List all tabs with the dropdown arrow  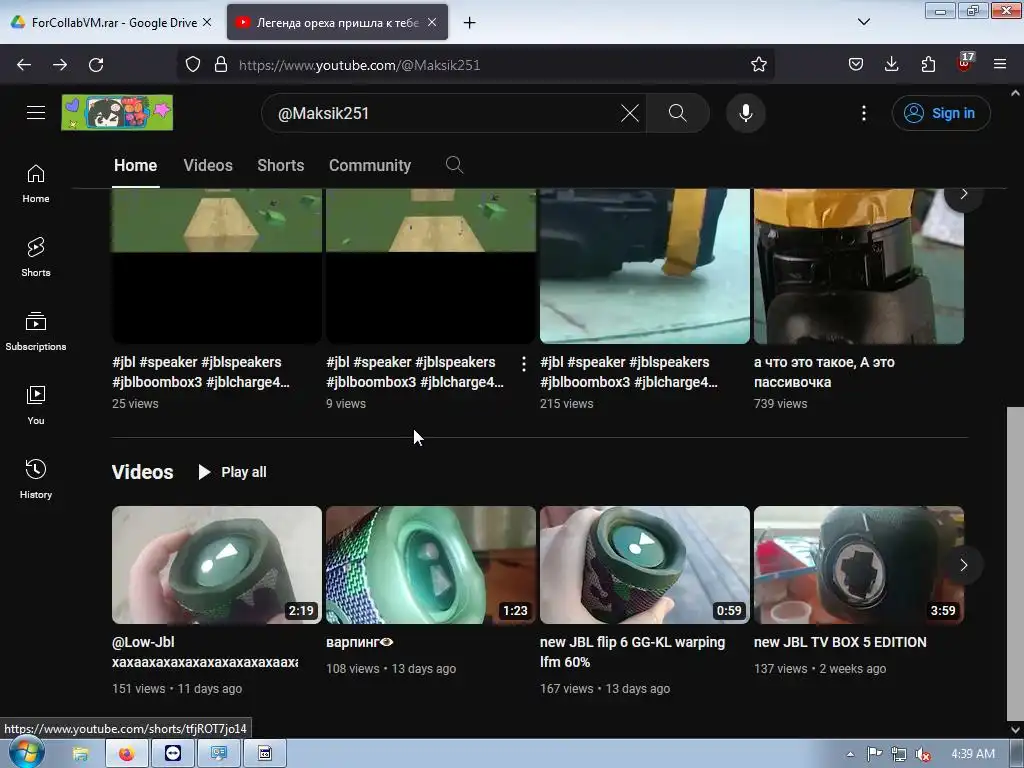[x=863, y=22]
